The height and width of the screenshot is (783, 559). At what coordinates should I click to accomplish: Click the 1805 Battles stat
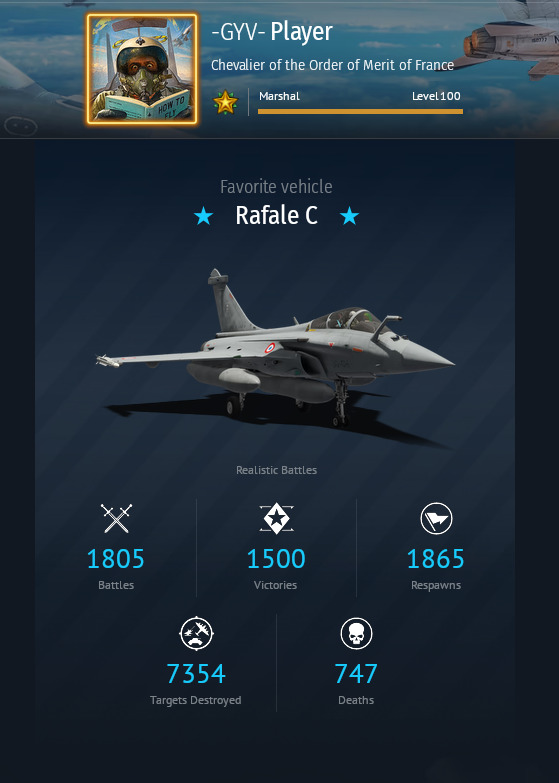pos(116,558)
